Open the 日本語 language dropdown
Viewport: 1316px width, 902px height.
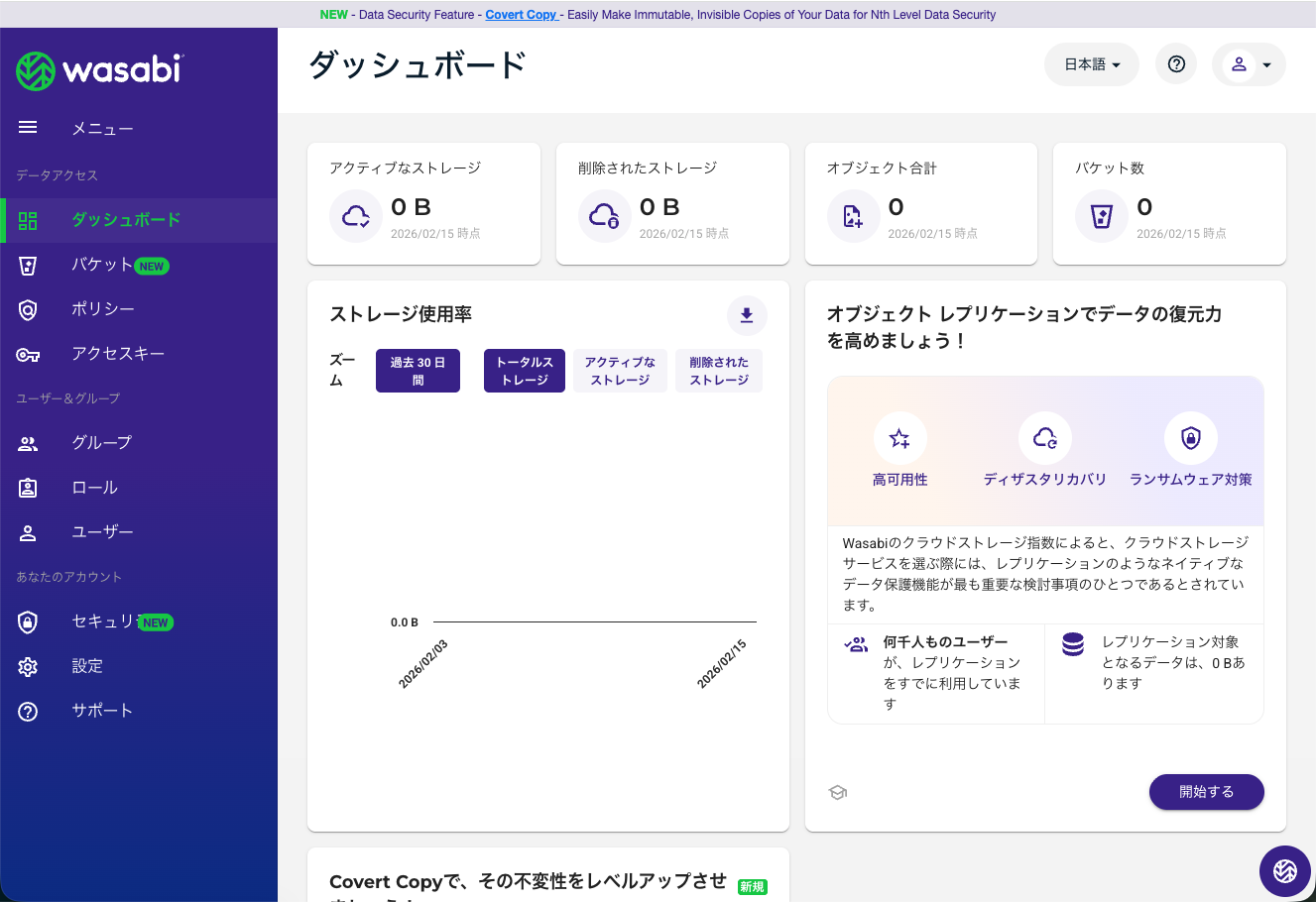[1091, 64]
